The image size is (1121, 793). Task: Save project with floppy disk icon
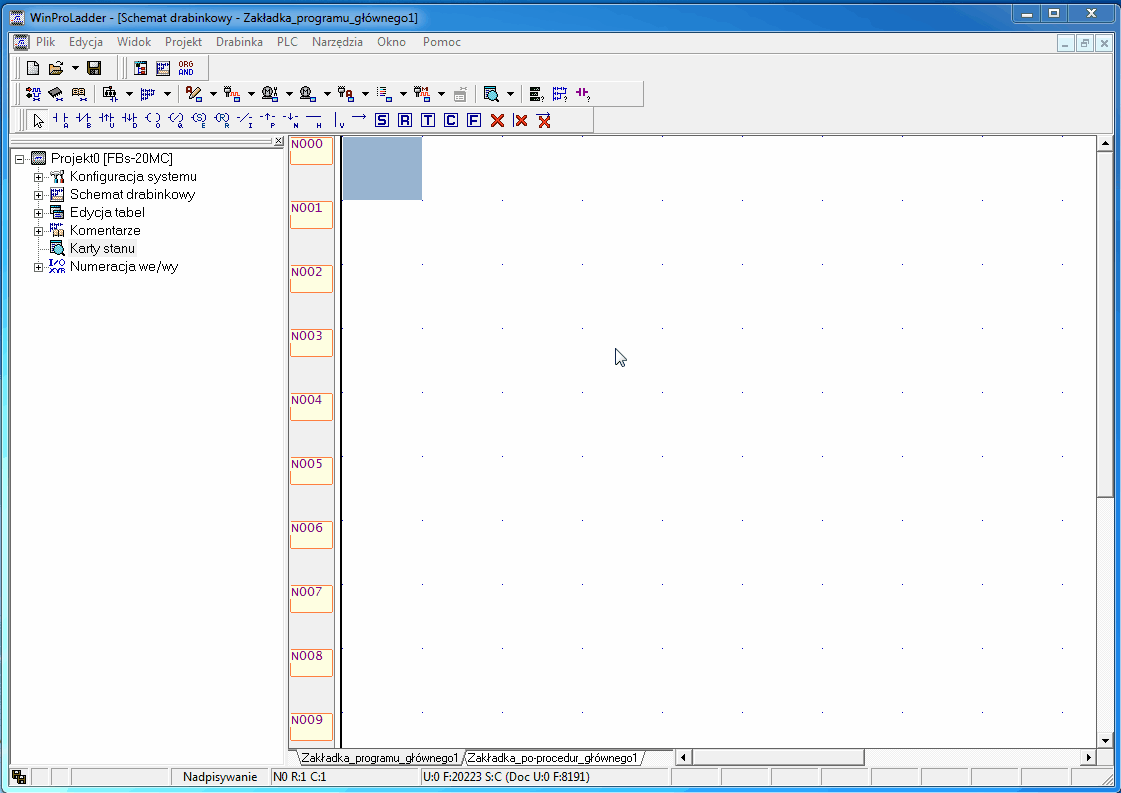point(94,68)
